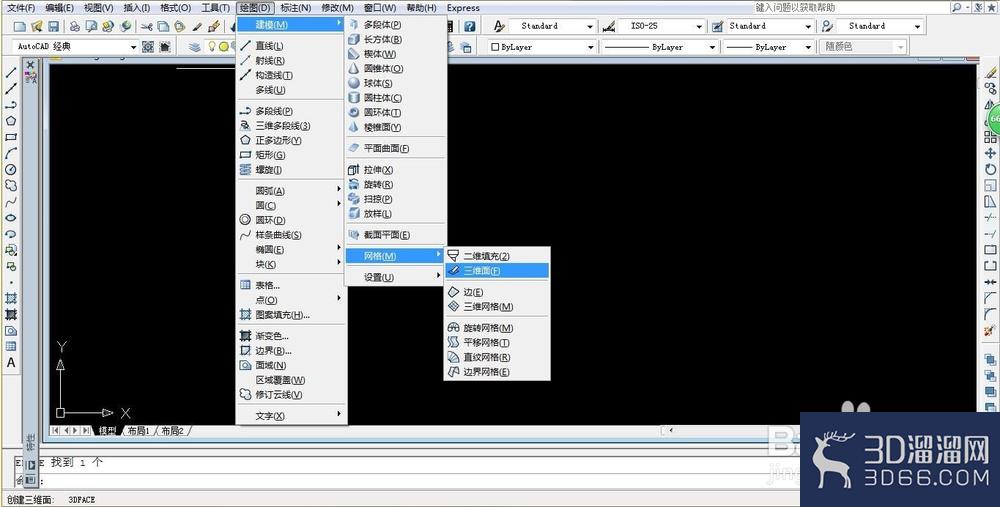Choose 直线(L) in the Draw menu
The width and height of the screenshot is (1000, 507).
pyautogui.click(x=291, y=46)
